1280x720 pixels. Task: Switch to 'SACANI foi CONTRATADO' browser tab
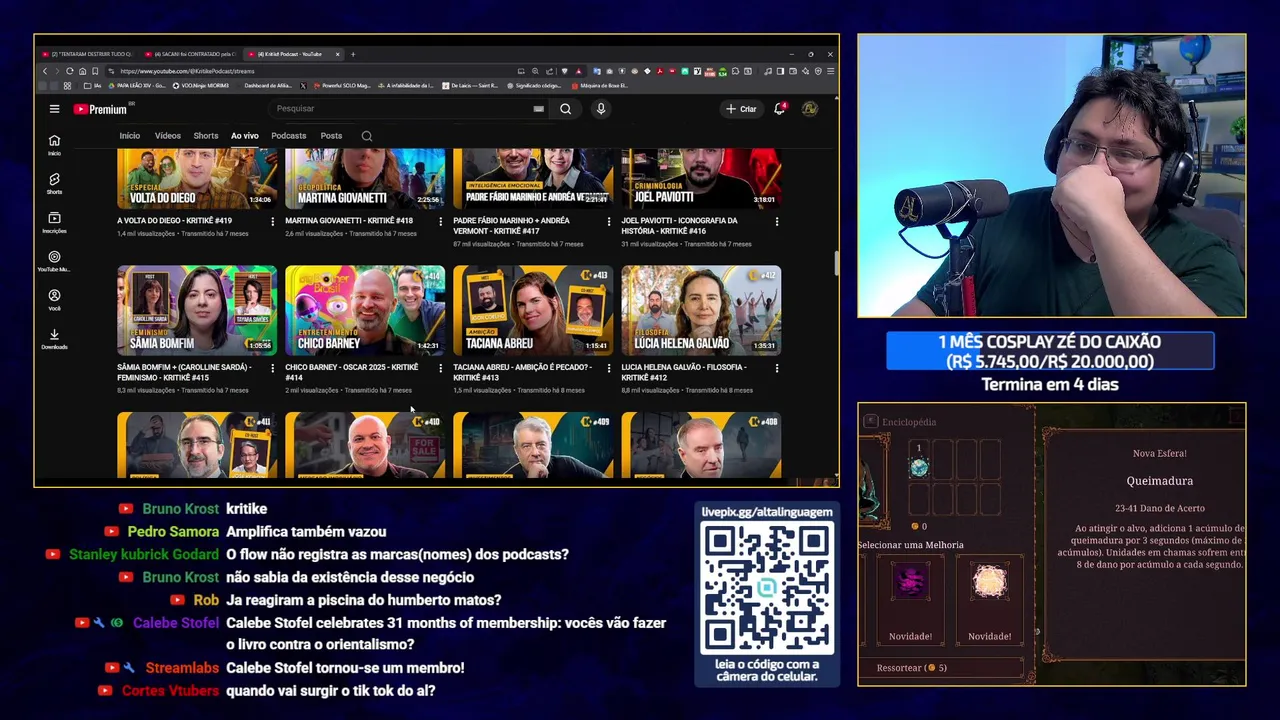click(x=188, y=54)
